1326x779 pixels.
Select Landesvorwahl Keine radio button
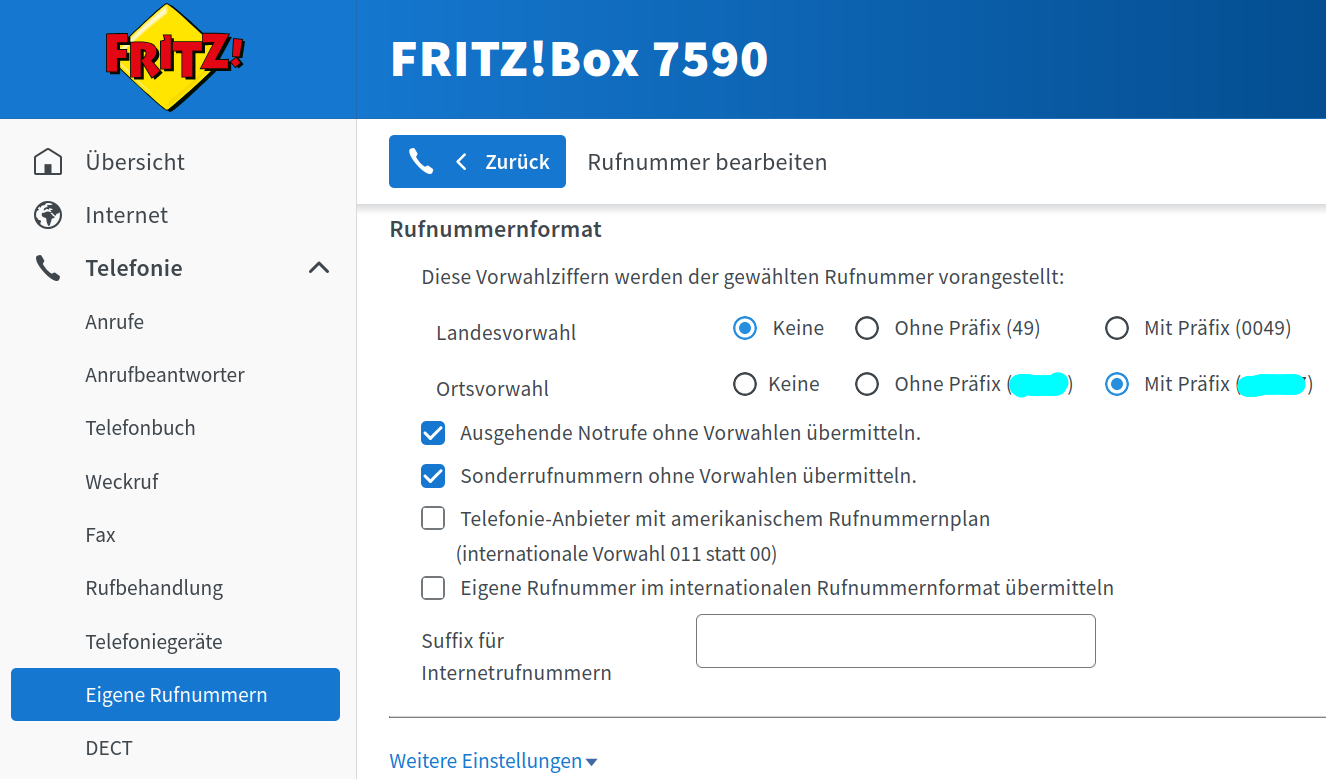745,328
